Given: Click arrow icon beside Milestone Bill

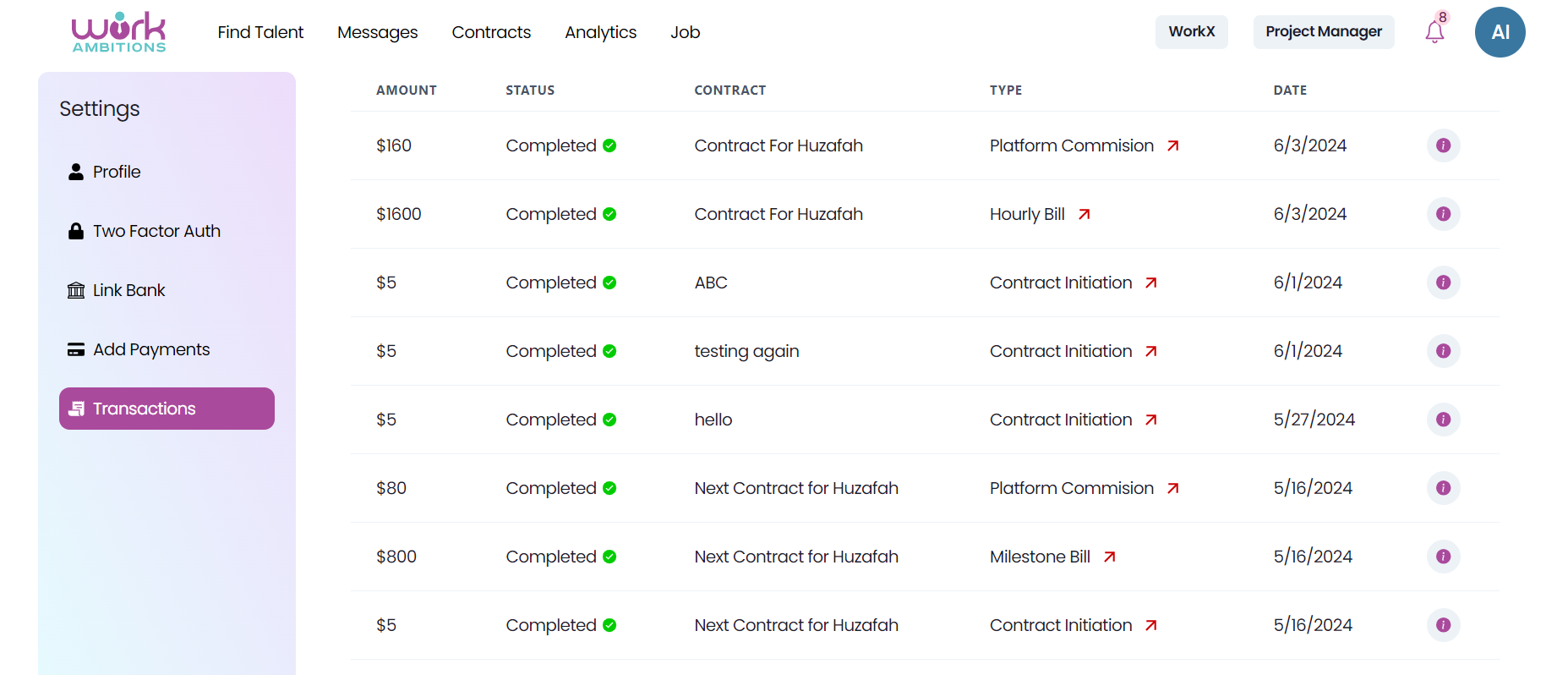Looking at the screenshot, I should (x=1110, y=557).
